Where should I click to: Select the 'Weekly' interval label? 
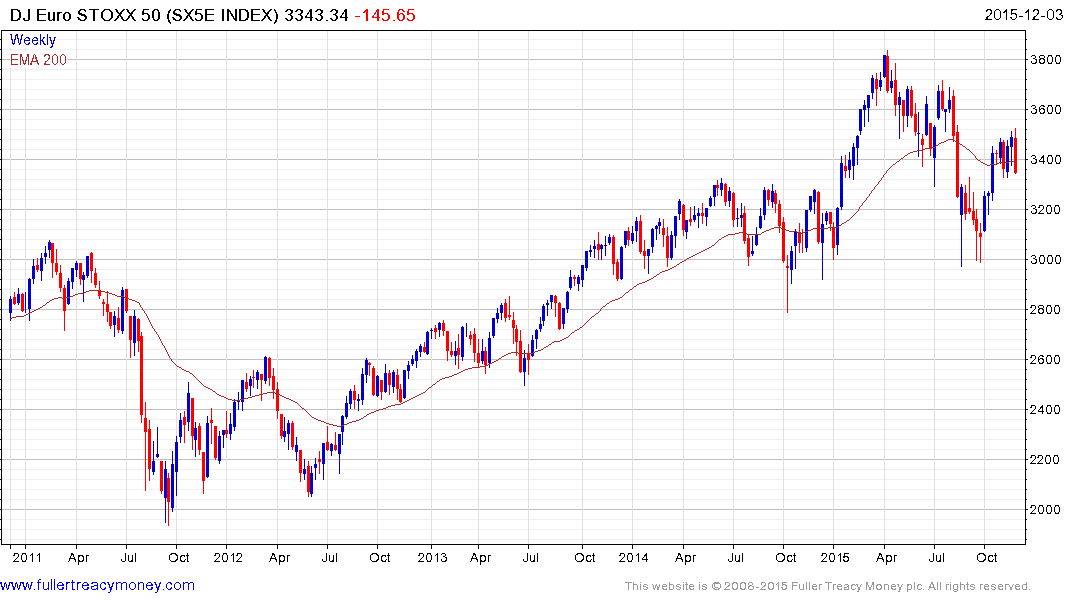click(x=33, y=40)
